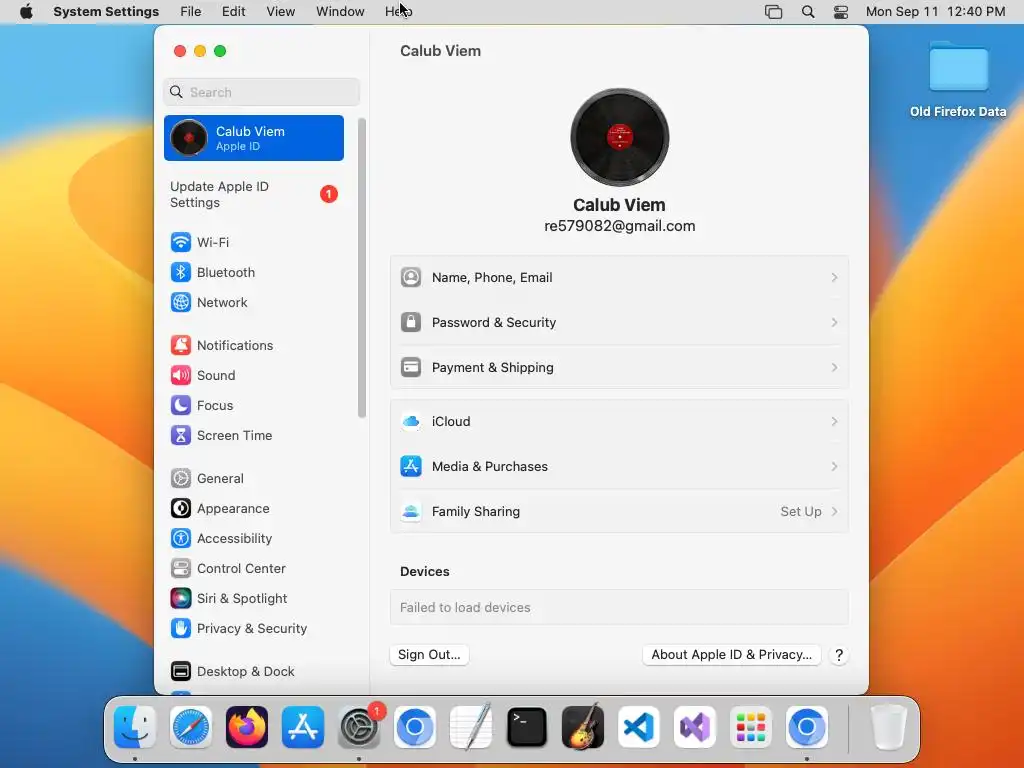
Task: Expand Family Sharing Set Up chevron
Action: [834, 512]
